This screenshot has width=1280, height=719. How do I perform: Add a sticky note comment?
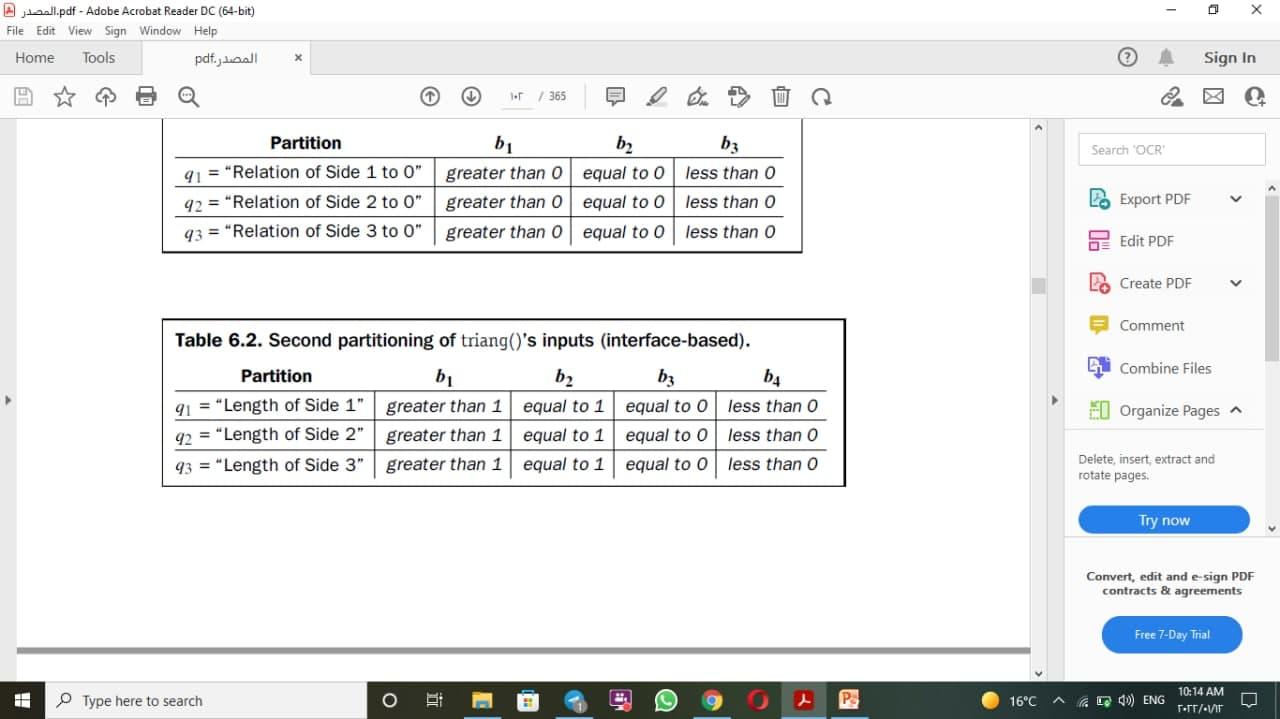click(x=614, y=96)
